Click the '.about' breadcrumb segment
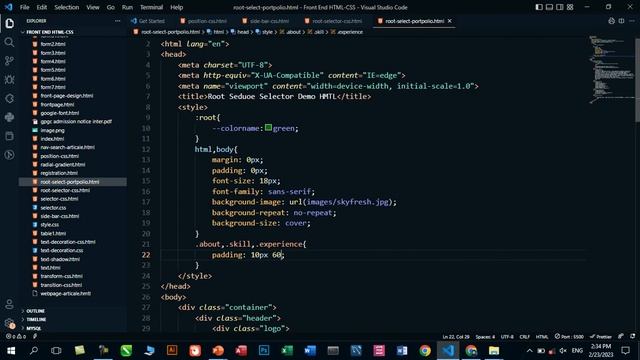Viewport: 640px width, 360px height. point(290,32)
